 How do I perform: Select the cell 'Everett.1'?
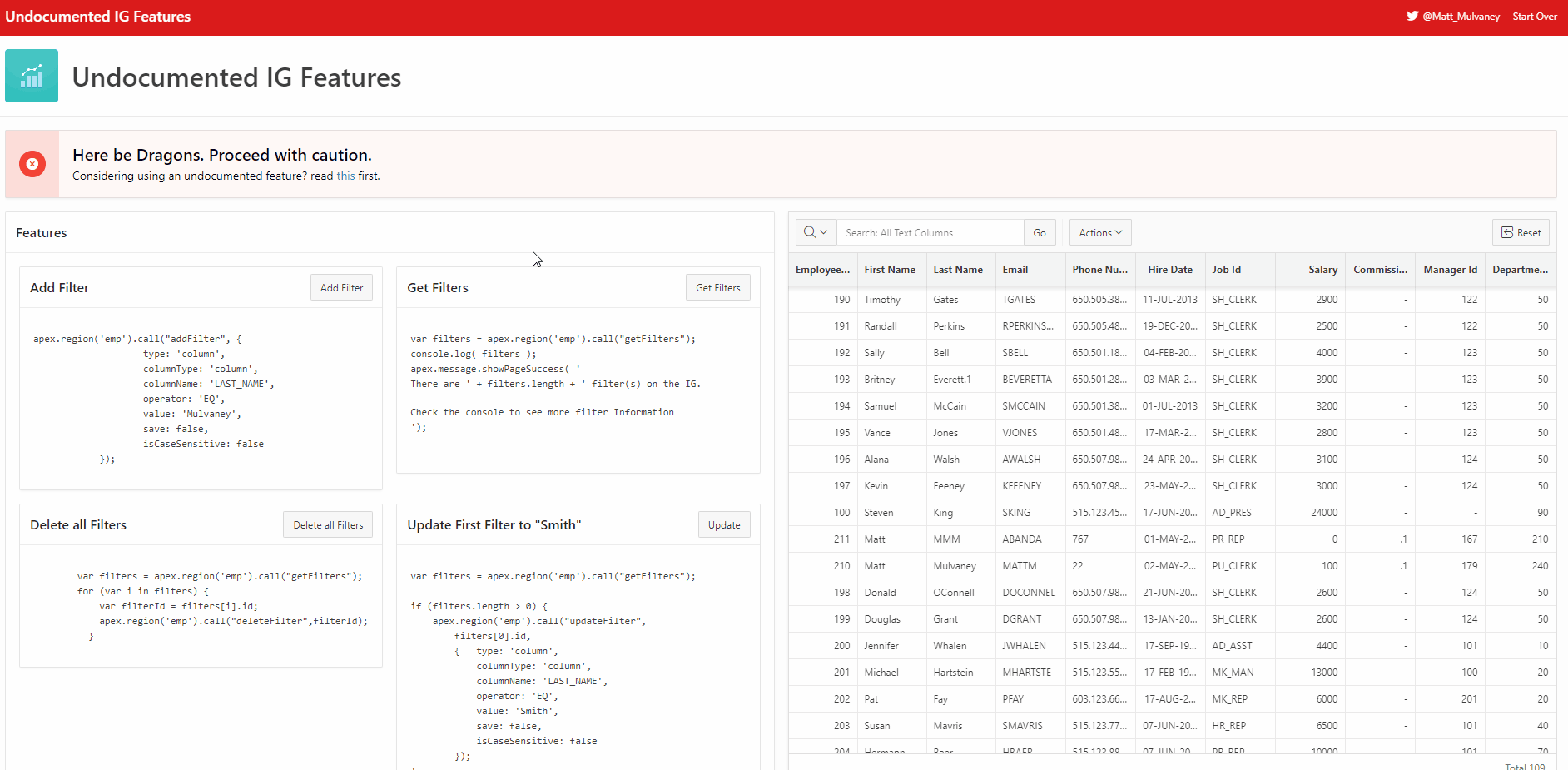coord(960,380)
